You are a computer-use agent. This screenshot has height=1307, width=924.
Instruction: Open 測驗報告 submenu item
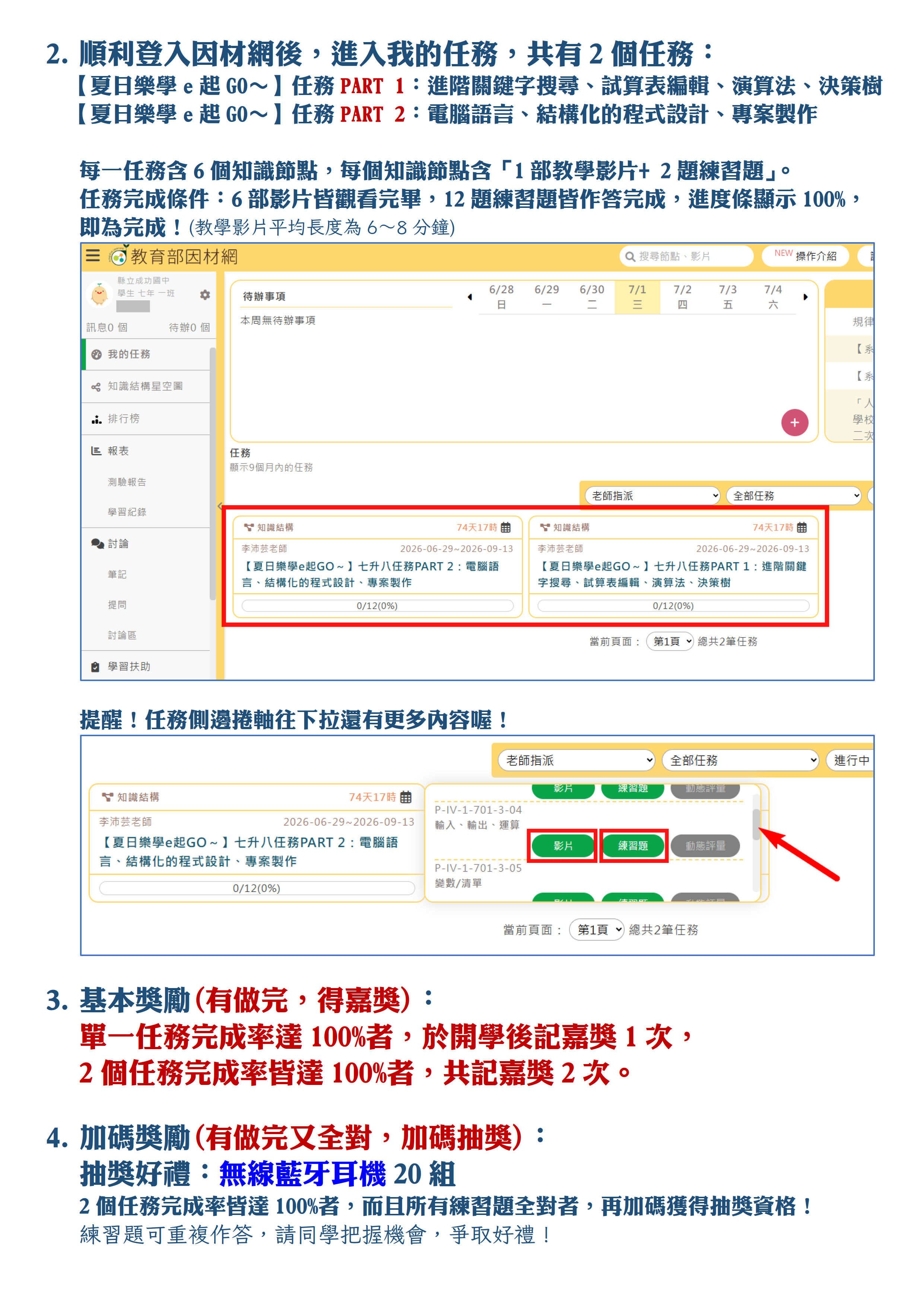click(x=127, y=482)
